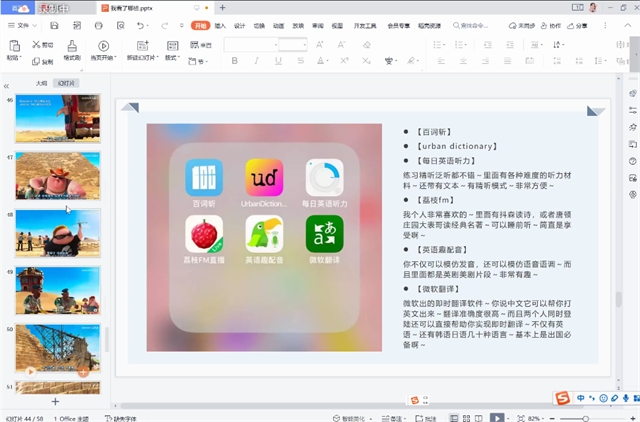Open the Insert ribbon tab
Image resolution: width=640 pixels, height=422 pixels.
click(220, 26)
